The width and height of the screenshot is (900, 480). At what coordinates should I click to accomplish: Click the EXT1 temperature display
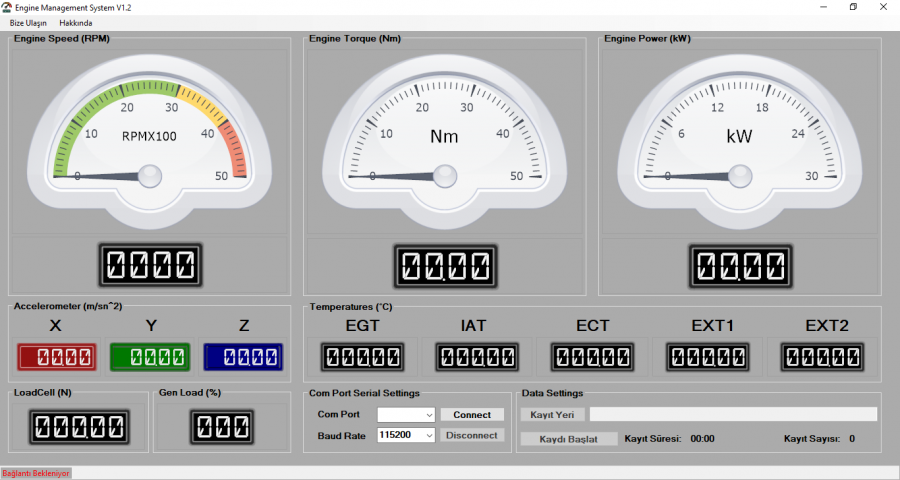708,357
